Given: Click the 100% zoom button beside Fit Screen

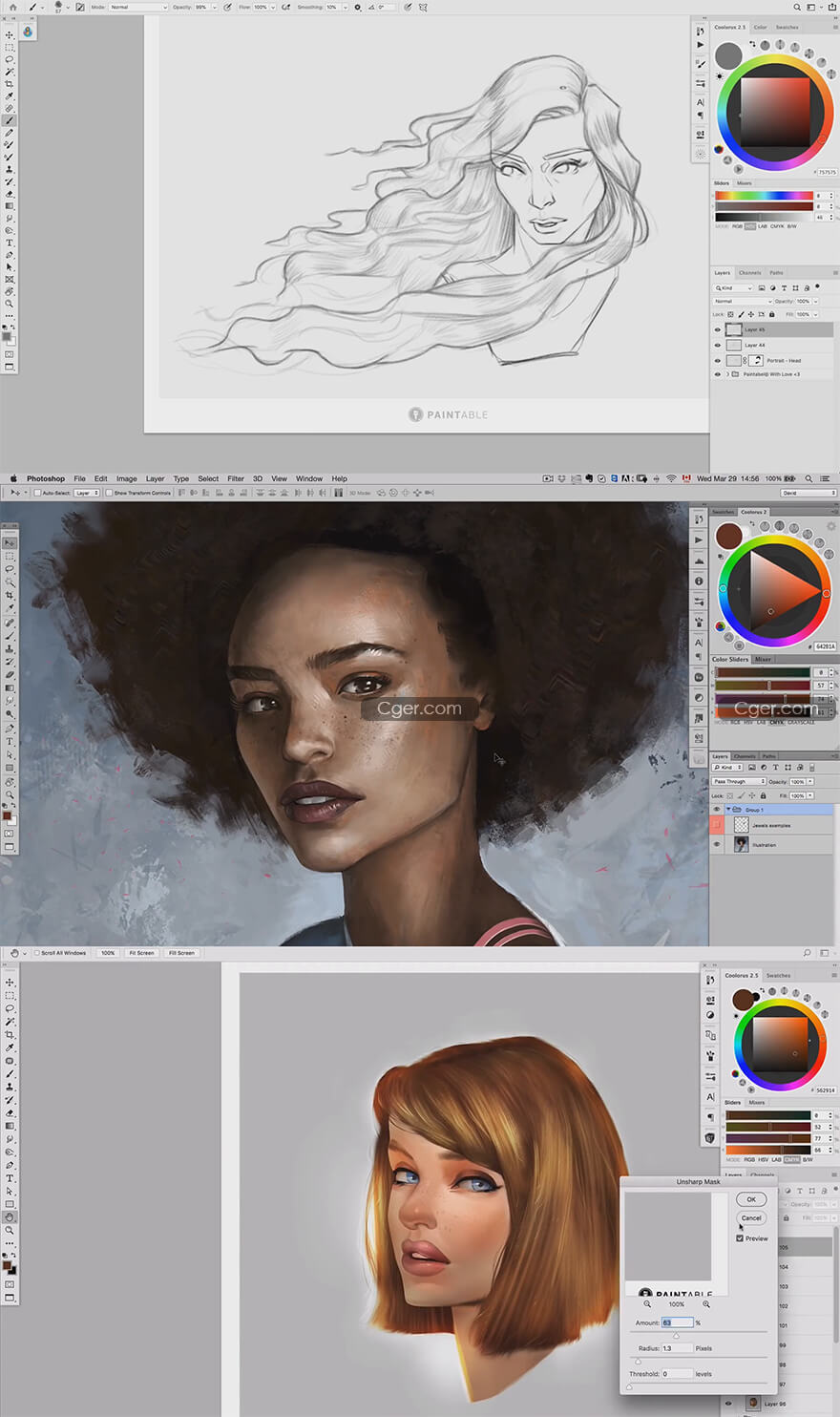Looking at the screenshot, I should coord(108,953).
